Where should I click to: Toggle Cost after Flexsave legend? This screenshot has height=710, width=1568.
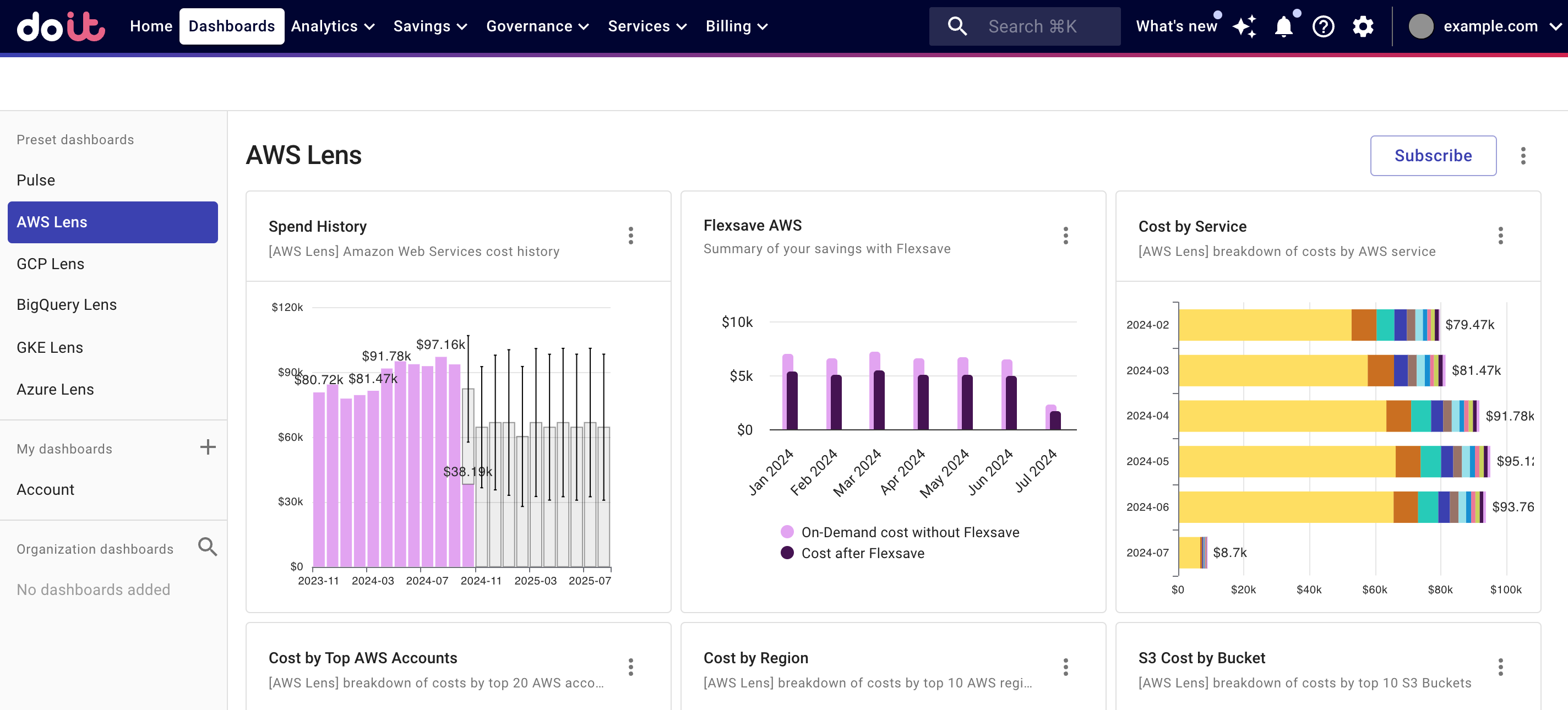click(852, 553)
